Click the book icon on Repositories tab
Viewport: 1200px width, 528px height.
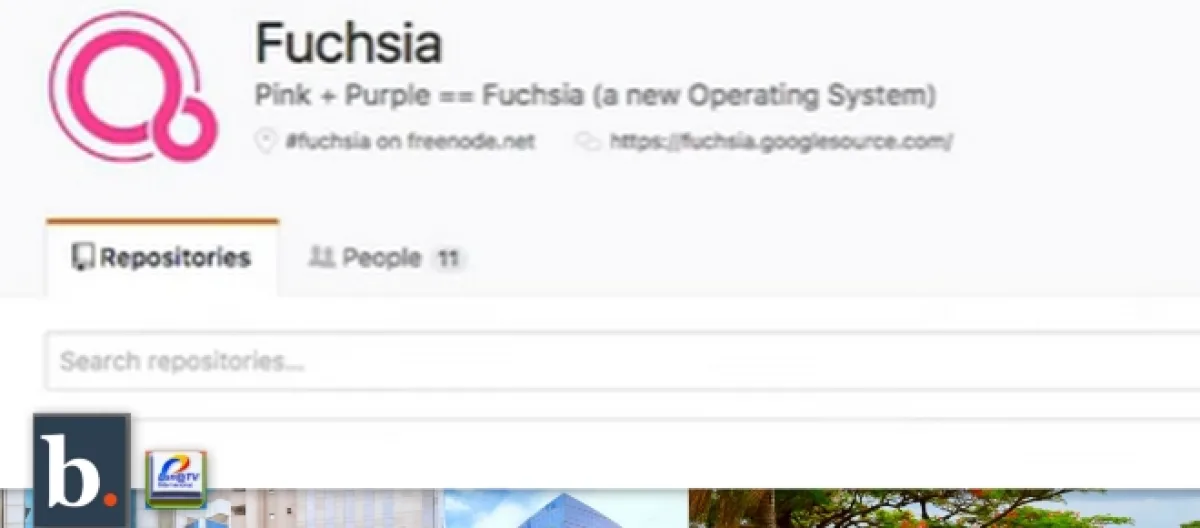(x=82, y=258)
